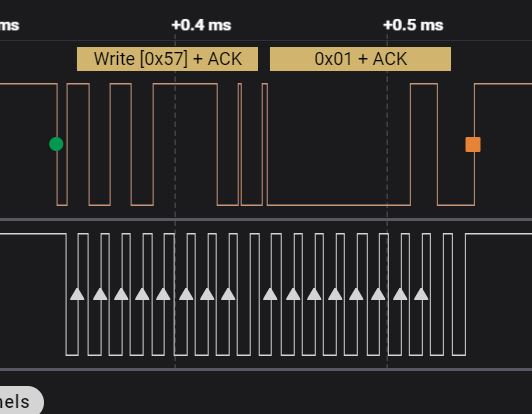Click the green I2C start condition dot

pyautogui.click(x=56, y=144)
